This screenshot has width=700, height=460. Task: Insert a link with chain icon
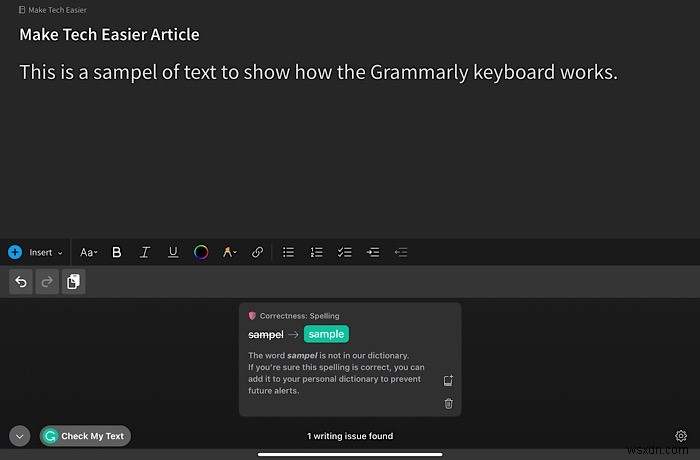pyautogui.click(x=257, y=252)
